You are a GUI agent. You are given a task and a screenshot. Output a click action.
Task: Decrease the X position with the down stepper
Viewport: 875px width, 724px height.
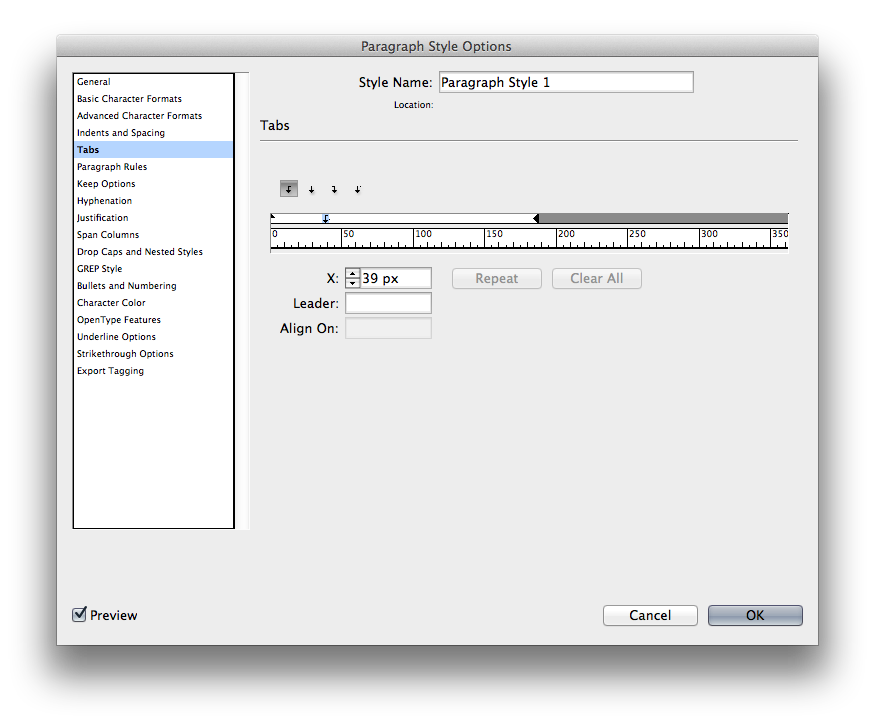pos(353,283)
